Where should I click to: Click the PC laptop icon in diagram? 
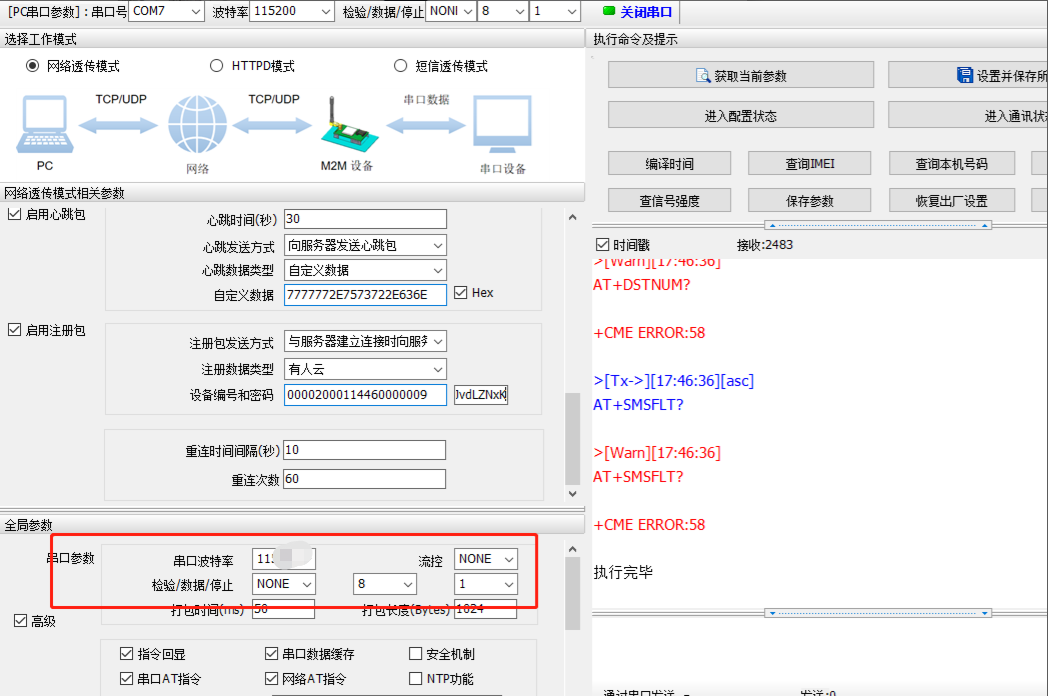click(45, 124)
